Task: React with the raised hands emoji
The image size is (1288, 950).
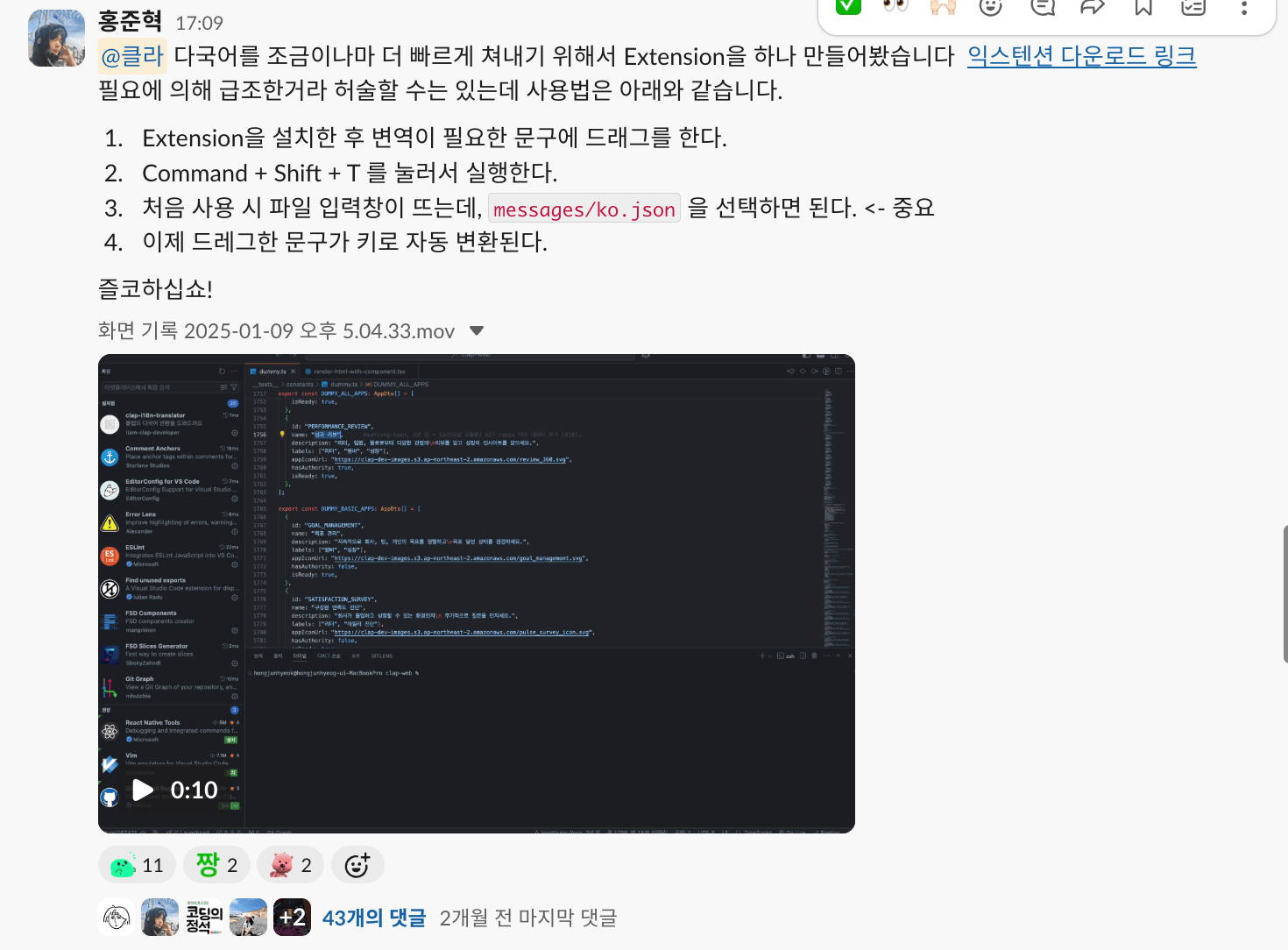Action: [x=943, y=7]
